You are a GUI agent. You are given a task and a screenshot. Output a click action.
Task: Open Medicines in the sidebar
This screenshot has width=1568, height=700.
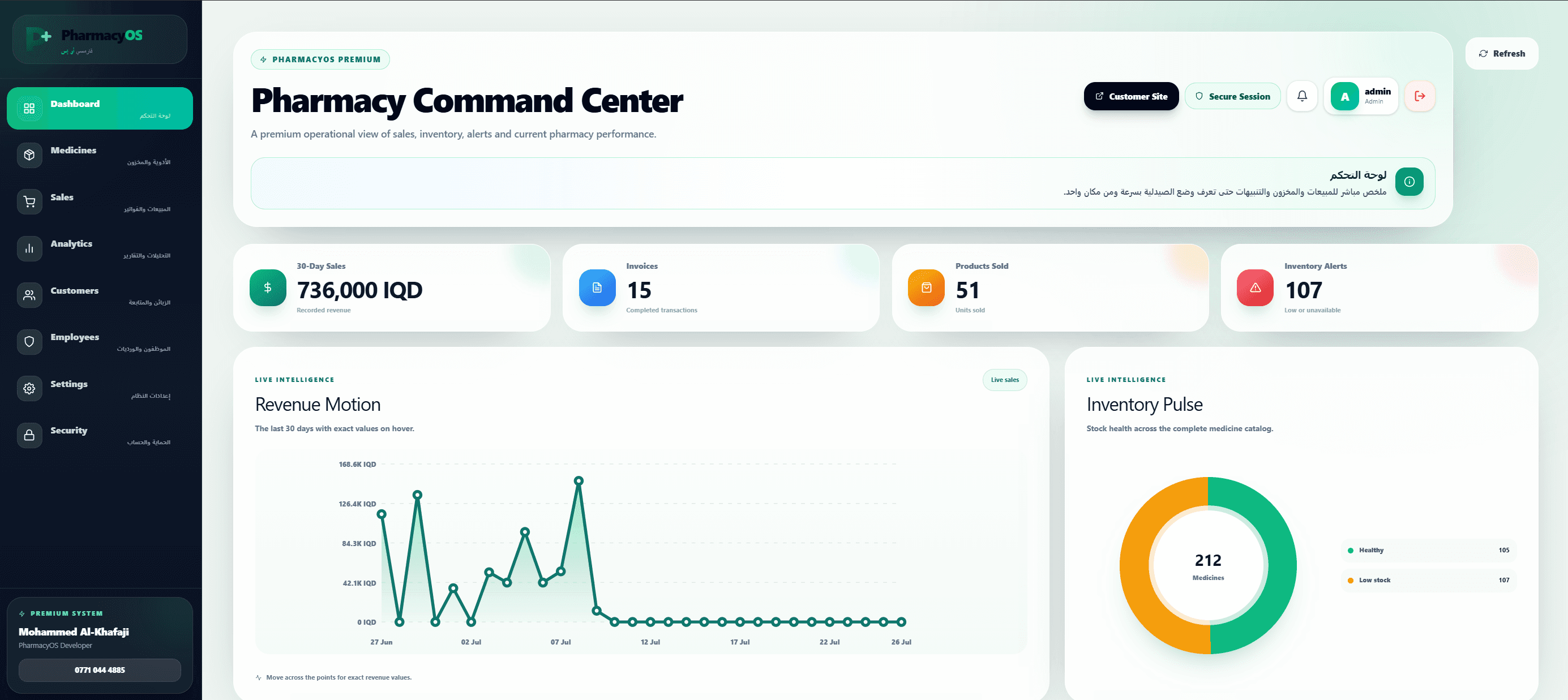coord(100,155)
